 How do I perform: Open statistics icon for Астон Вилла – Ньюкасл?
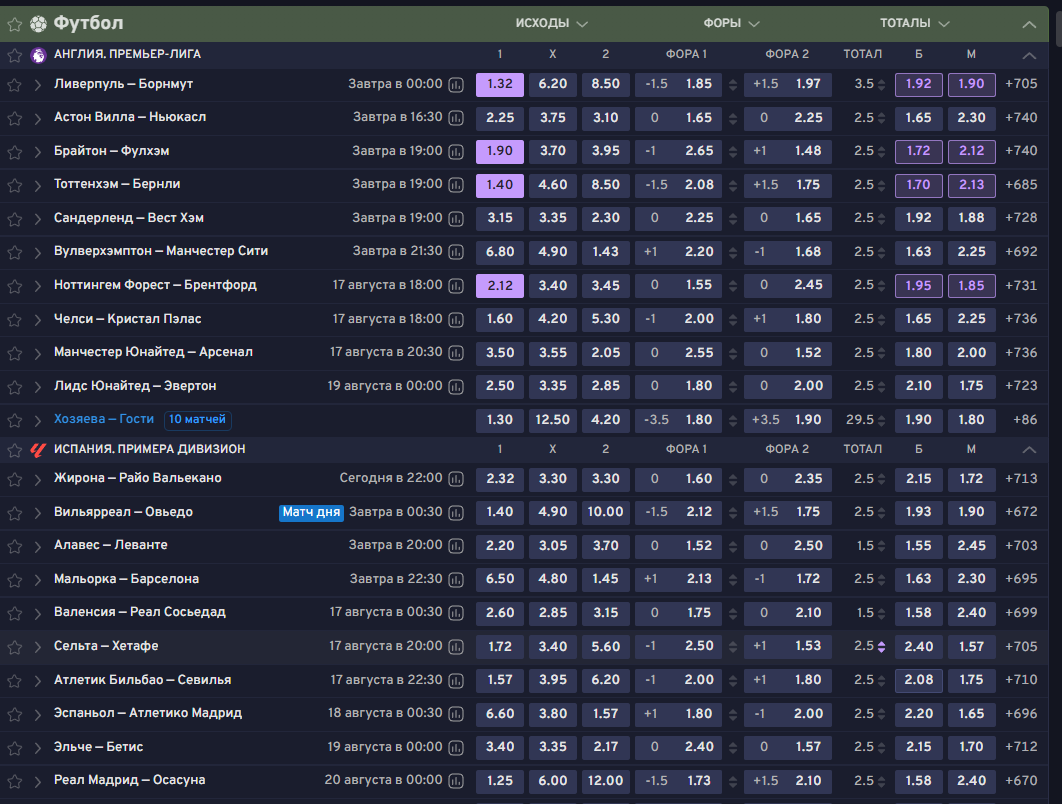[456, 118]
